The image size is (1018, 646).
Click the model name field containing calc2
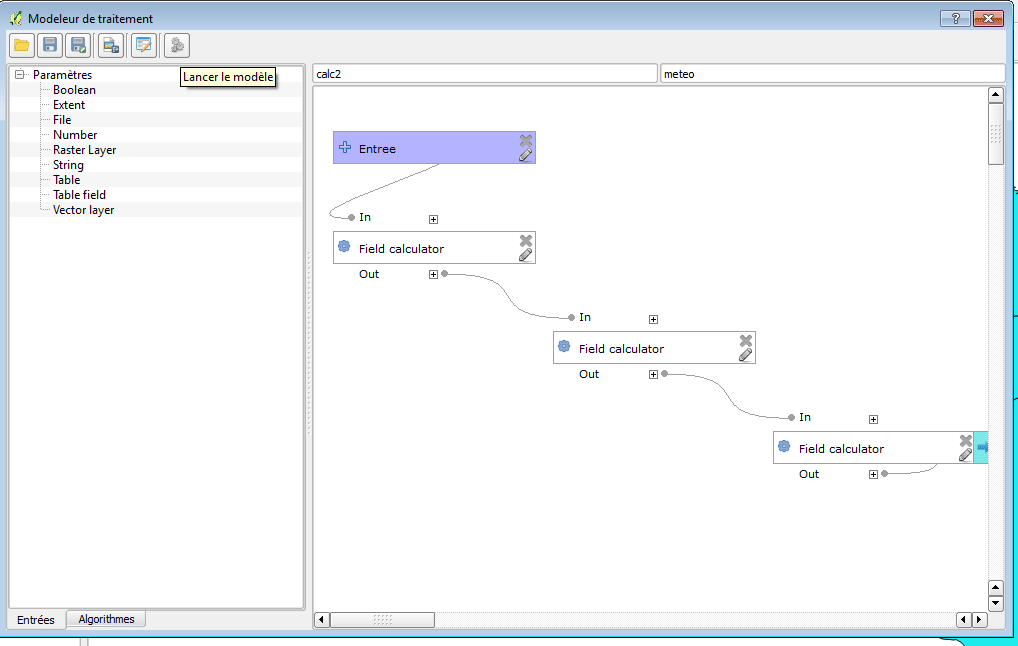point(484,73)
